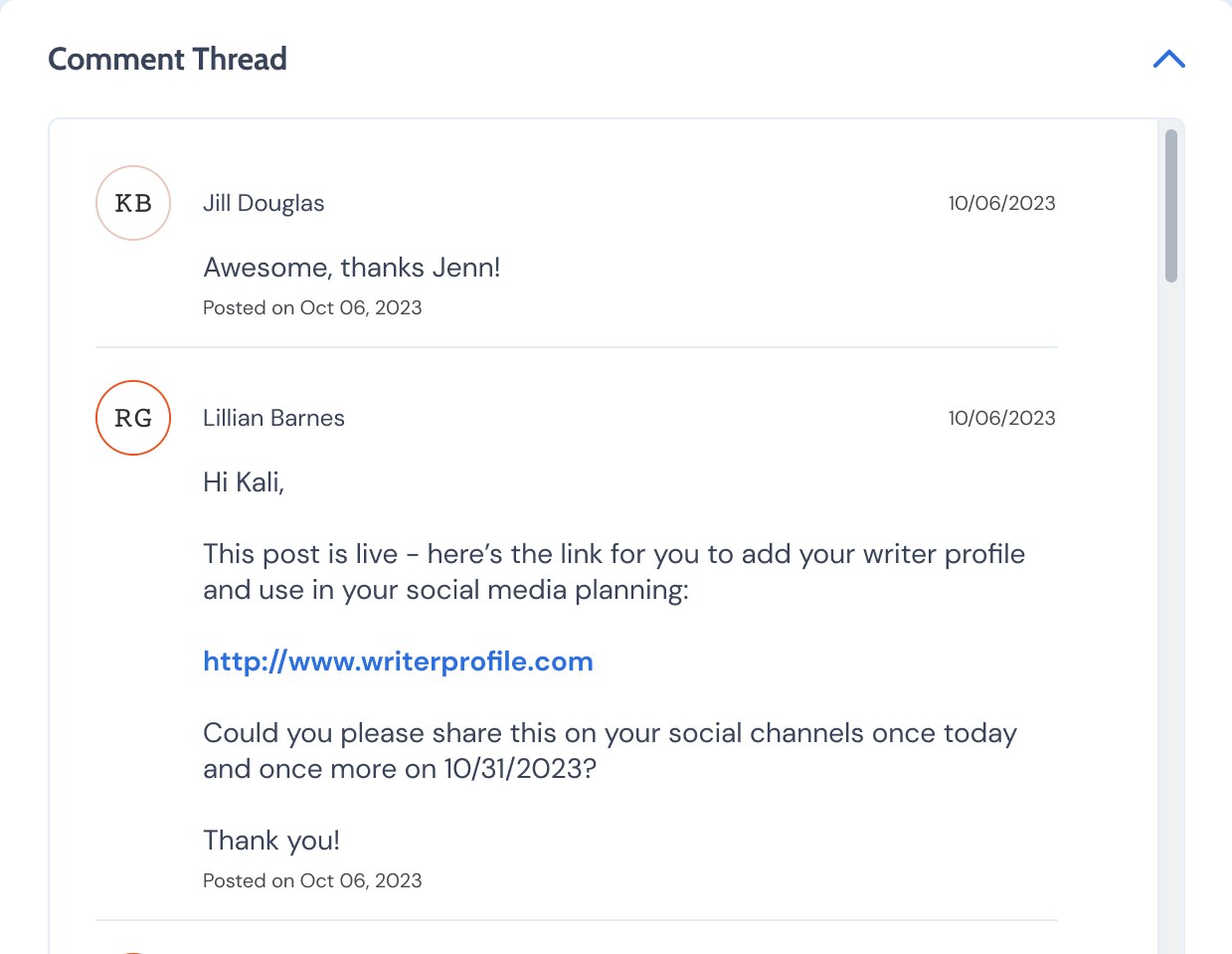Click the partially visible avatar at bottom

[x=133, y=952]
